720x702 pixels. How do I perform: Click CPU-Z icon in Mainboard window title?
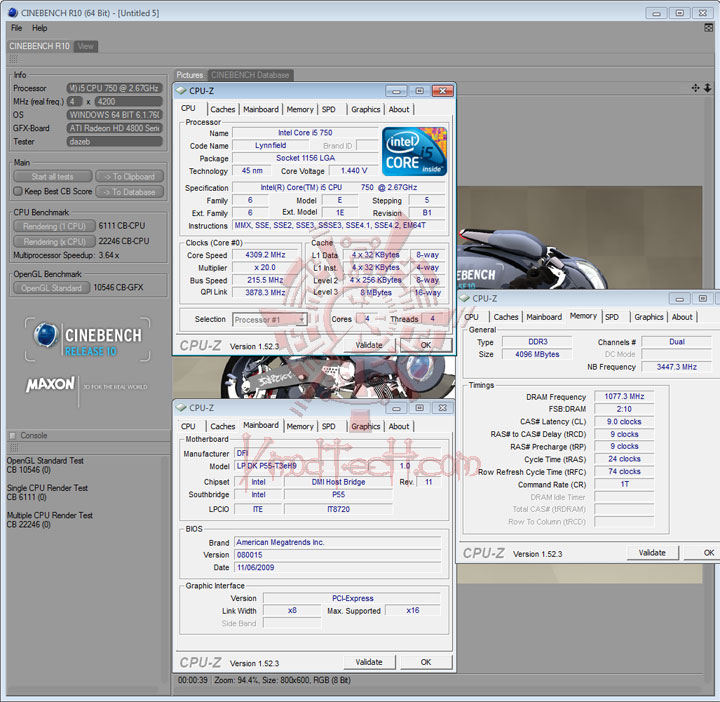[x=181, y=408]
